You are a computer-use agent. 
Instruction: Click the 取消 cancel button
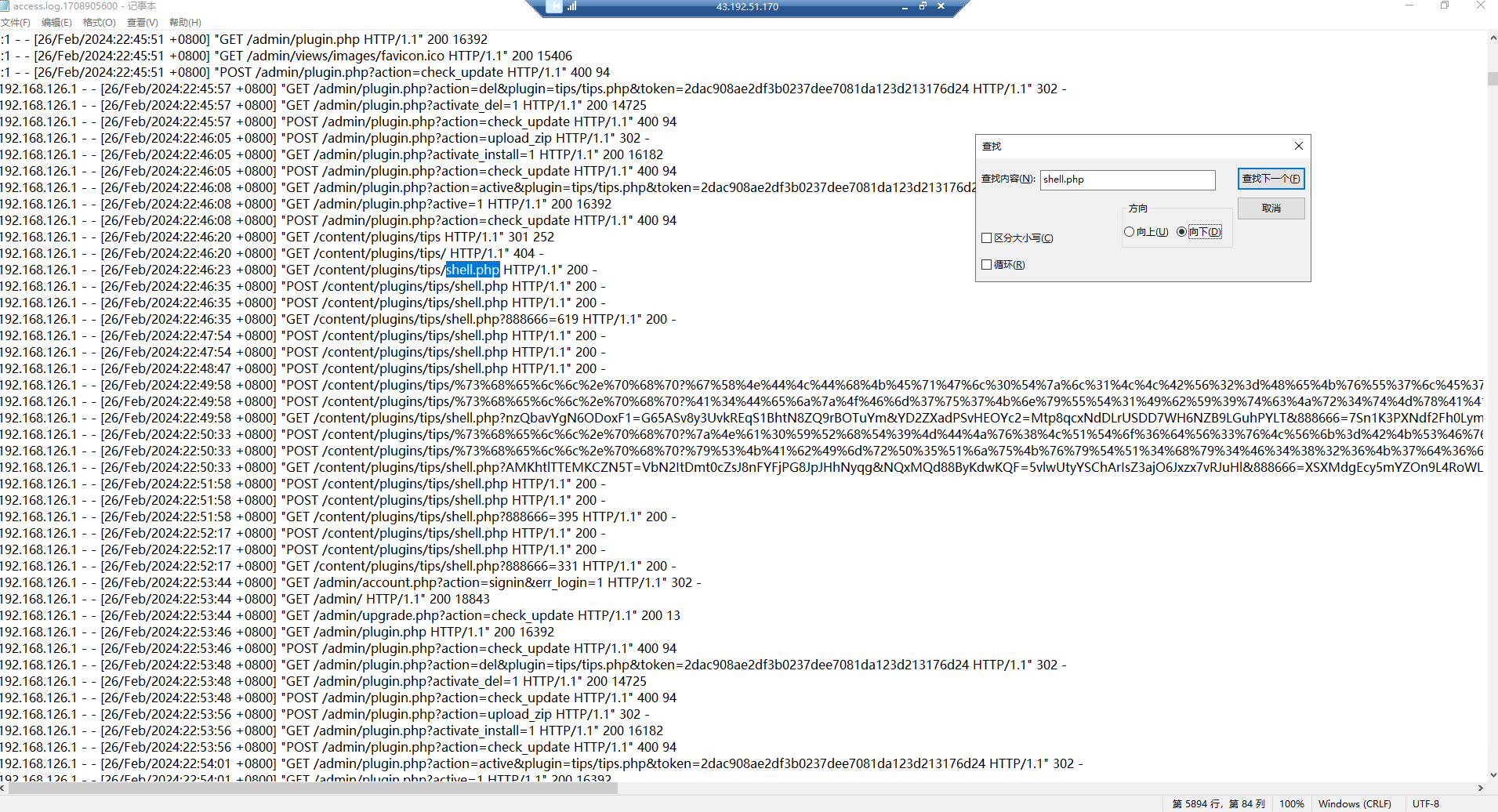pos(1271,208)
